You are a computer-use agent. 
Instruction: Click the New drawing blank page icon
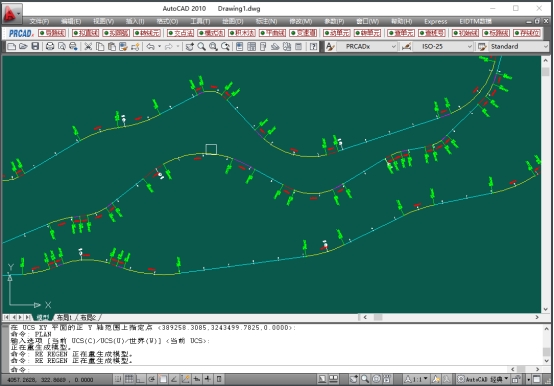[x=12, y=46]
